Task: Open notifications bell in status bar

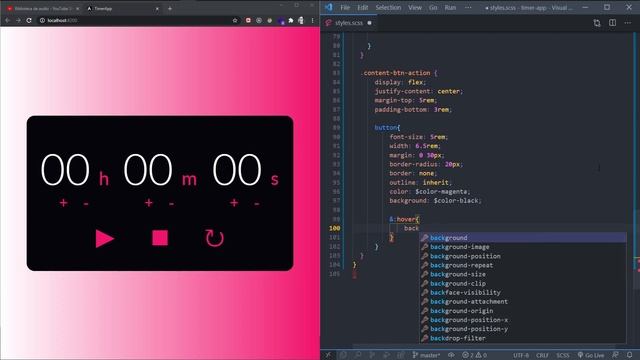Action: pyautogui.click(x=629, y=356)
